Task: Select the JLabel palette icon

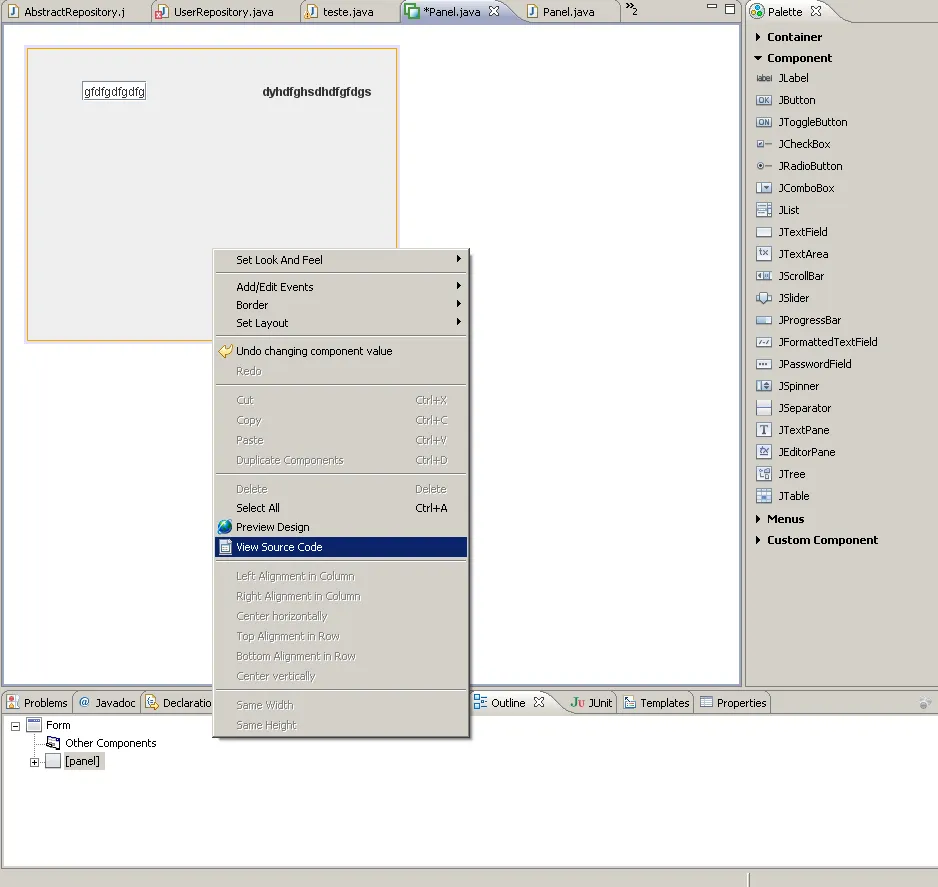Action: coord(764,78)
